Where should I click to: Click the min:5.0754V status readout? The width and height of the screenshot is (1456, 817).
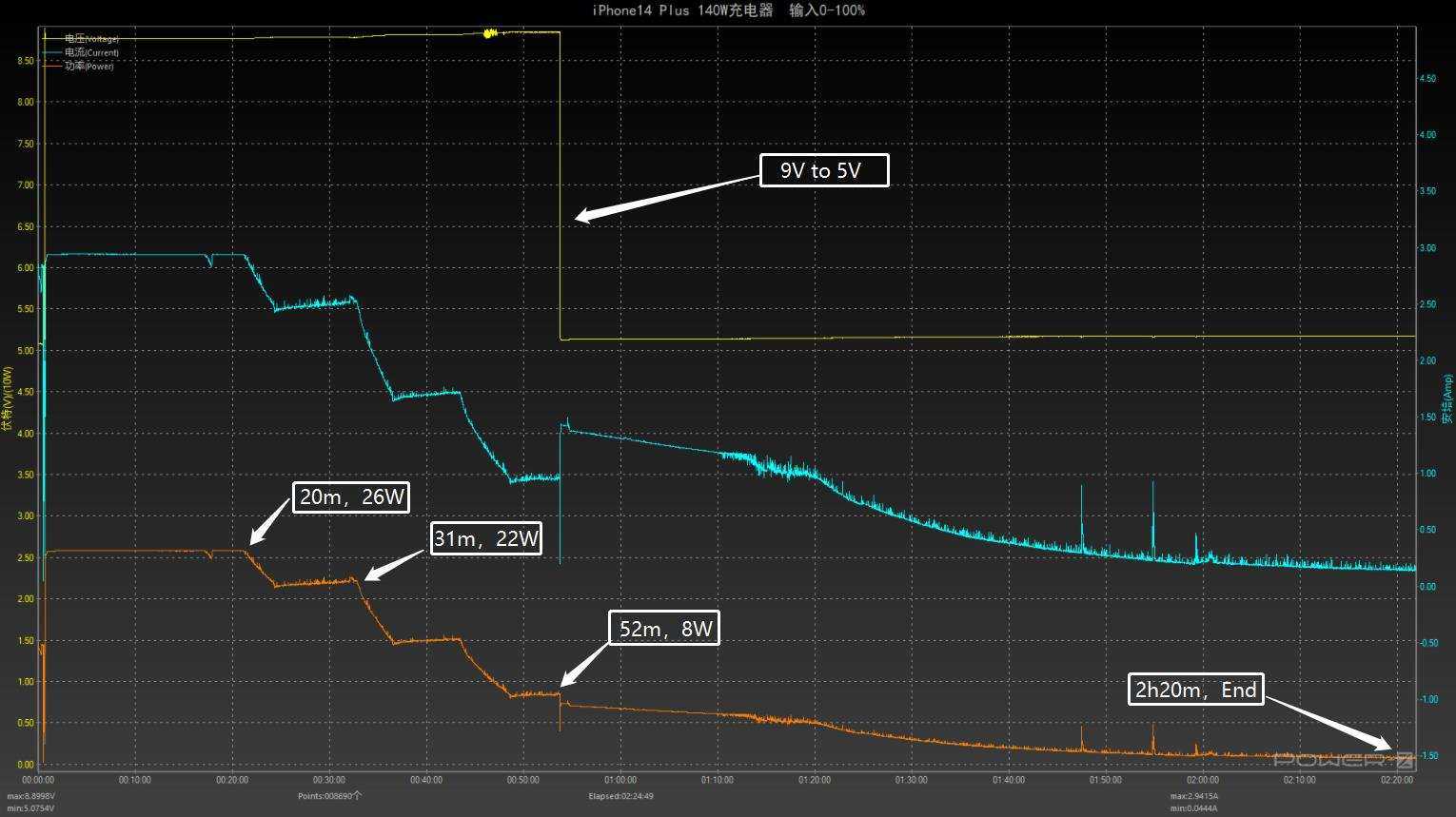[x=31, y=808]
